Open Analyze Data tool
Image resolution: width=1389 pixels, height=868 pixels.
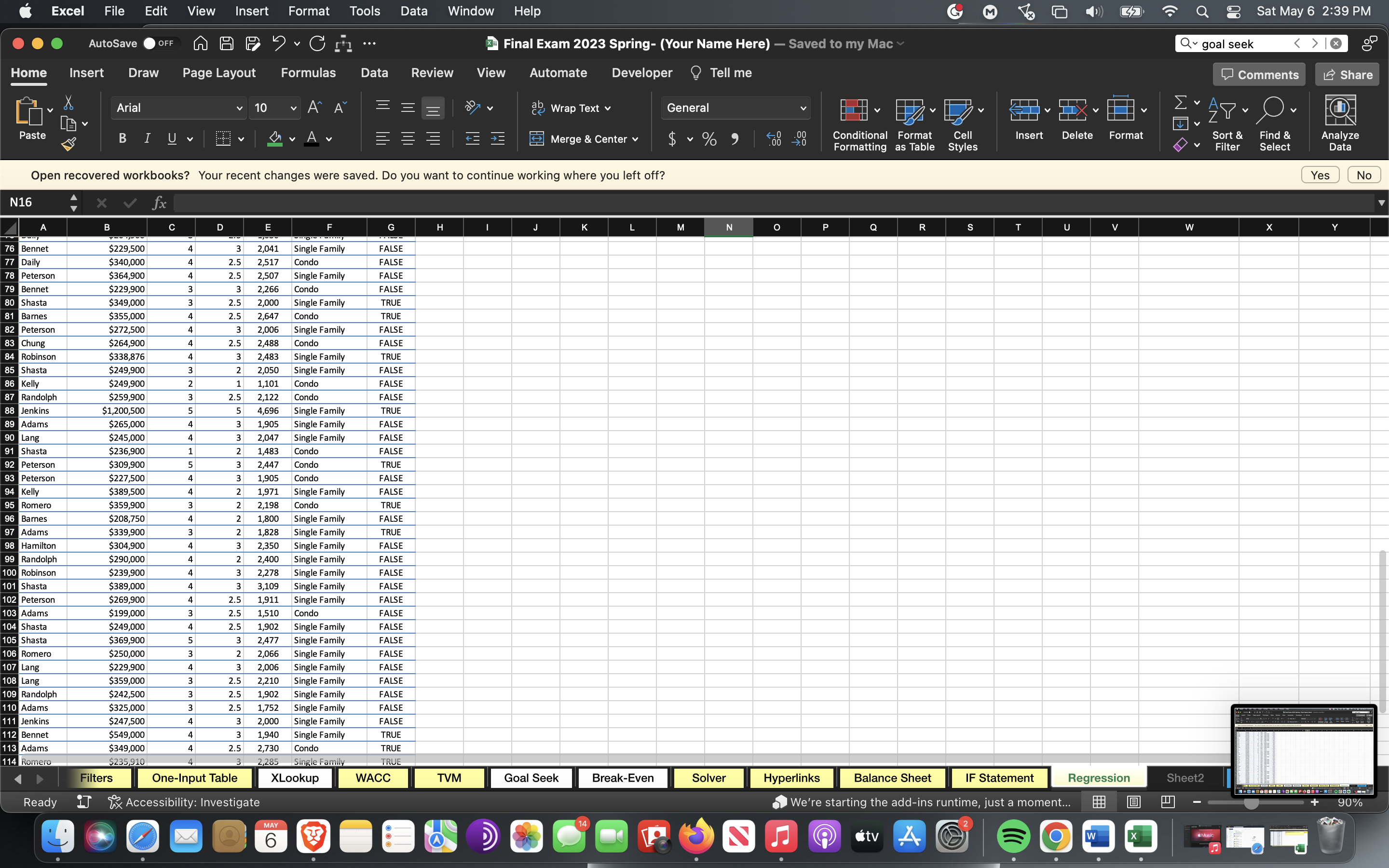click(x=1340, y=124)
